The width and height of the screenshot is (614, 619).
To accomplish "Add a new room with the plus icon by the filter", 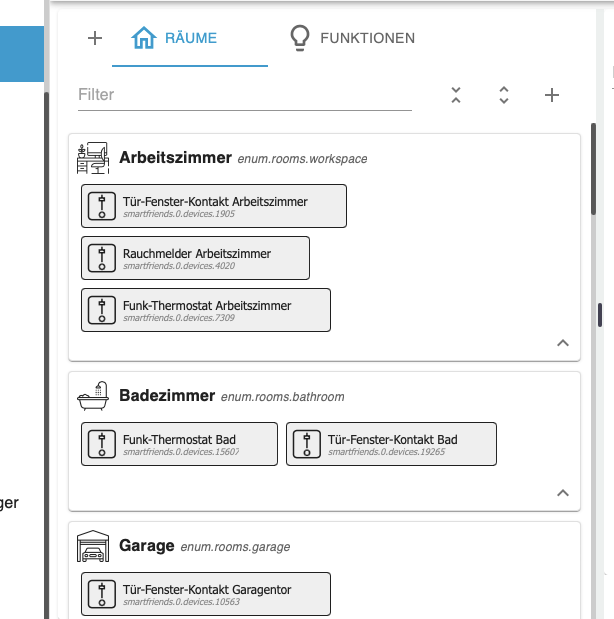I will [x=552, y=95].
